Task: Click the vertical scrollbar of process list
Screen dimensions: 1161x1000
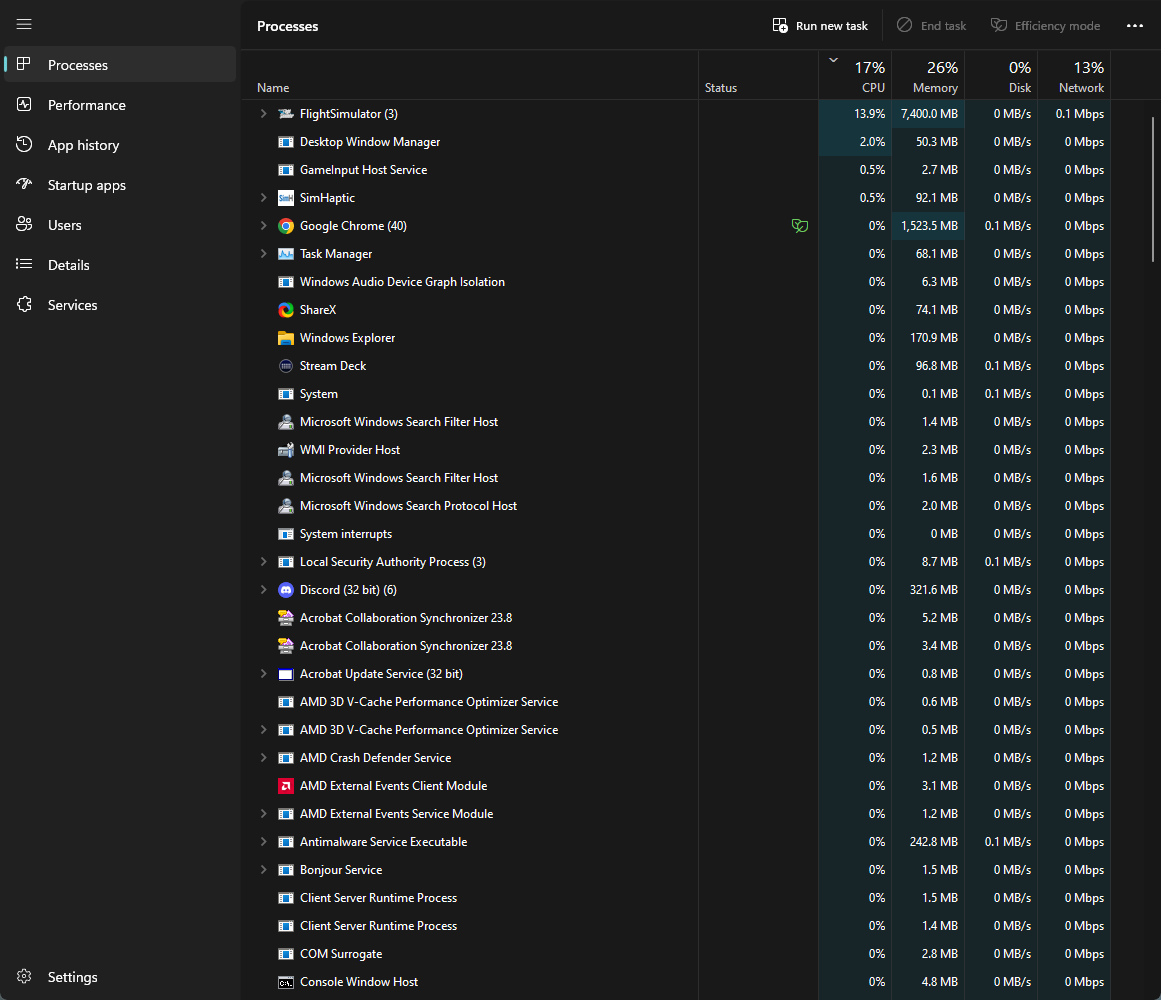Action: pos(1152,189)
